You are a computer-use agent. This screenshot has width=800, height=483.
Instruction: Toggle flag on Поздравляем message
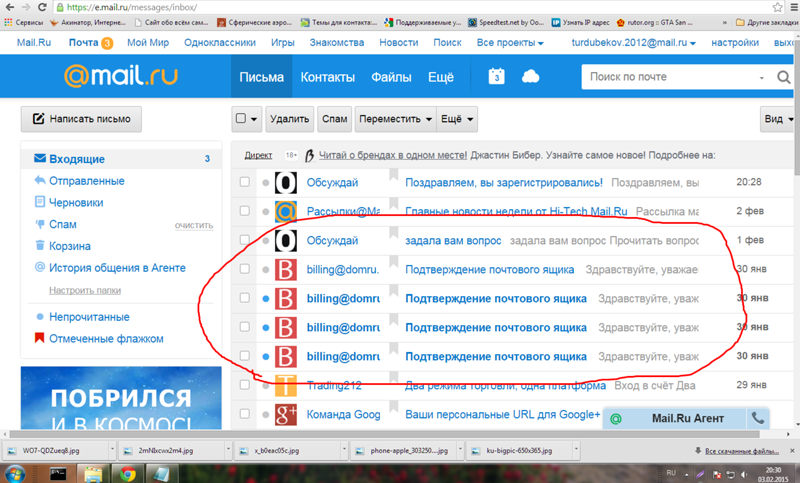click(393, 175)
